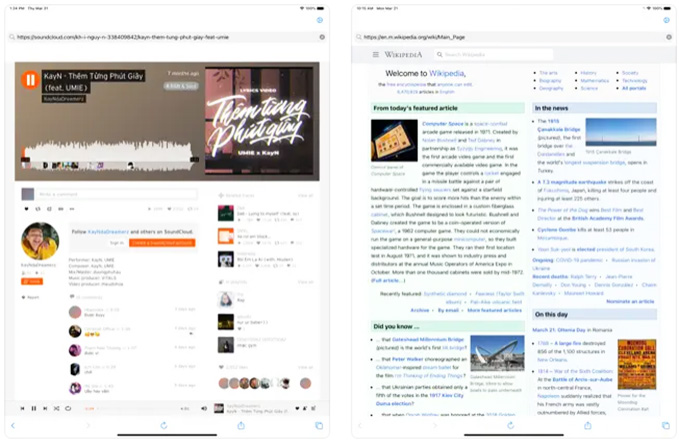This screenshot has height=446, width=679.
Task: Reload page in left browser window
Action: [x=164, y=426]
